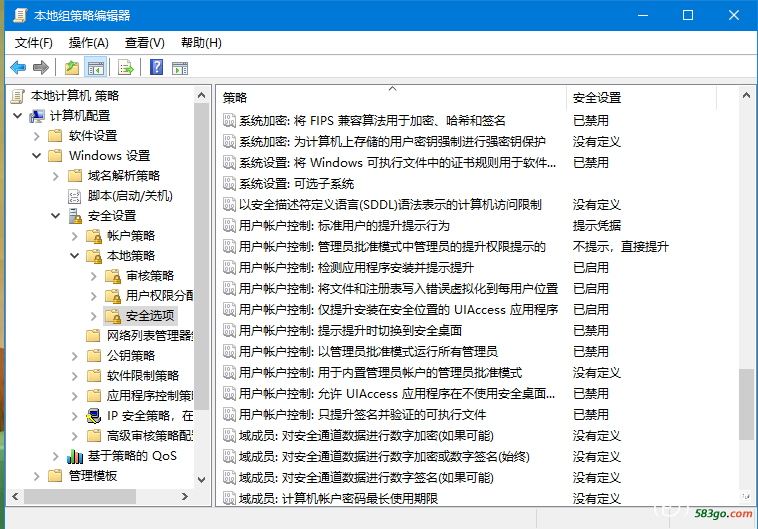Image resolution: width=758 pixels, height=529 pixels.
Task: Click the 软件限制策略 folder icon
Action: pos(93,376)
